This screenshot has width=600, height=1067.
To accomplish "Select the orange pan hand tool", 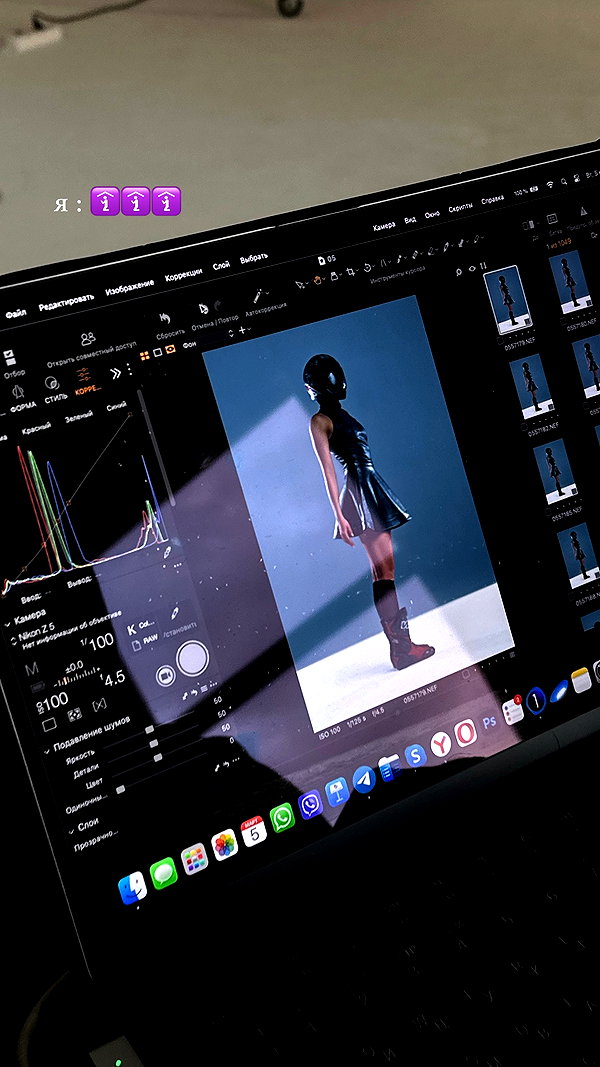I will 318,279.
